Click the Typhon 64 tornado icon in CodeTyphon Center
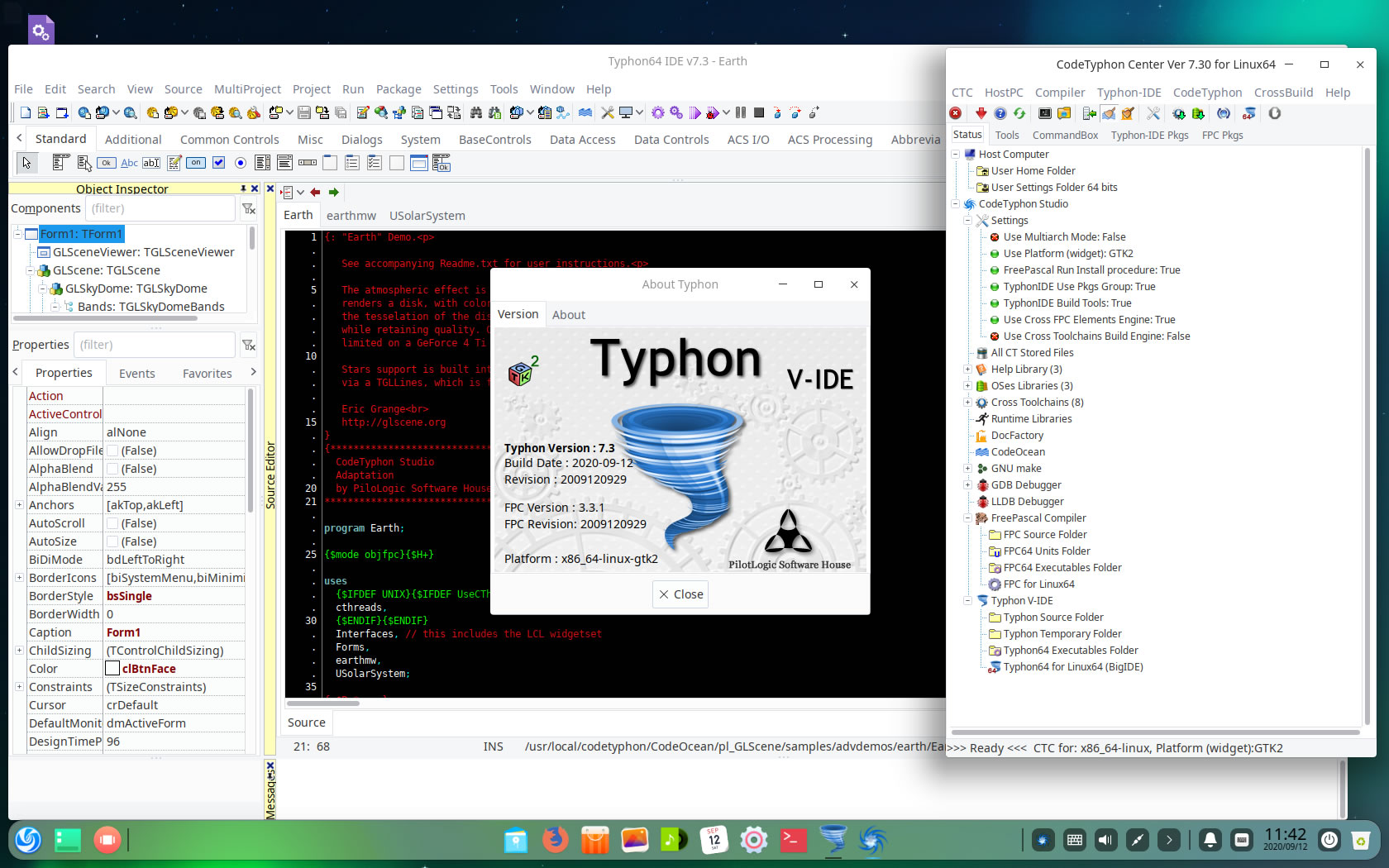 pyautogui.click(x=1248, y=113)
